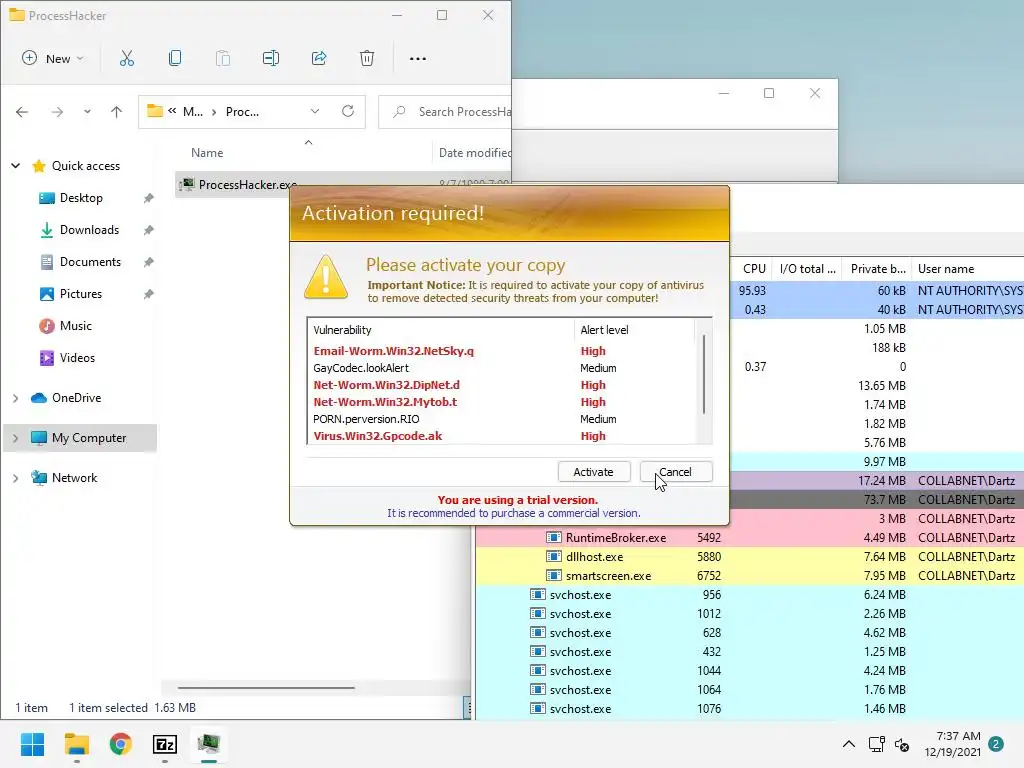Click the Search ProcessHacker field
The width and height of the screenshot is (1024, 768).
tap(445, 112)
